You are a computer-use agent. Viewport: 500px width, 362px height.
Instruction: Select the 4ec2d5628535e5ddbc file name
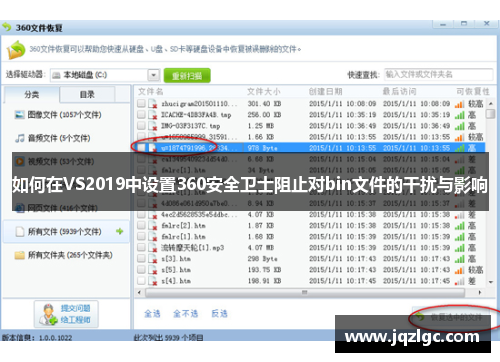point(199,215)
